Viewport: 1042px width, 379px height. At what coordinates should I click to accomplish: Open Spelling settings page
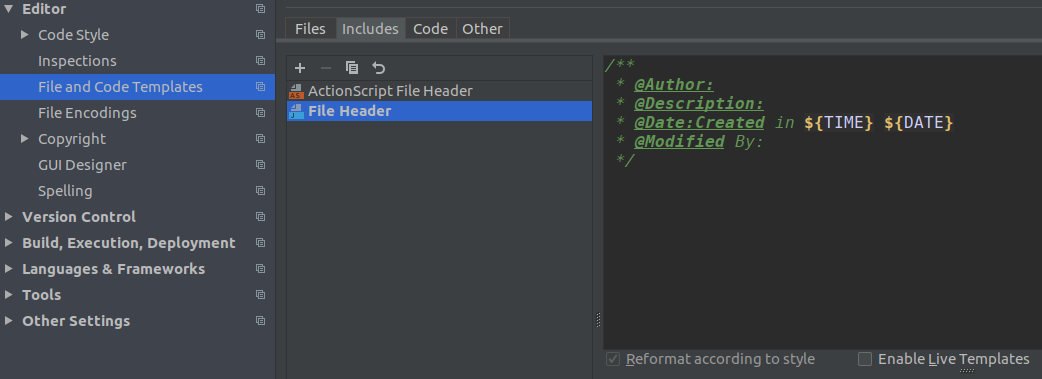pyautogui.click(x=65, y=190)
